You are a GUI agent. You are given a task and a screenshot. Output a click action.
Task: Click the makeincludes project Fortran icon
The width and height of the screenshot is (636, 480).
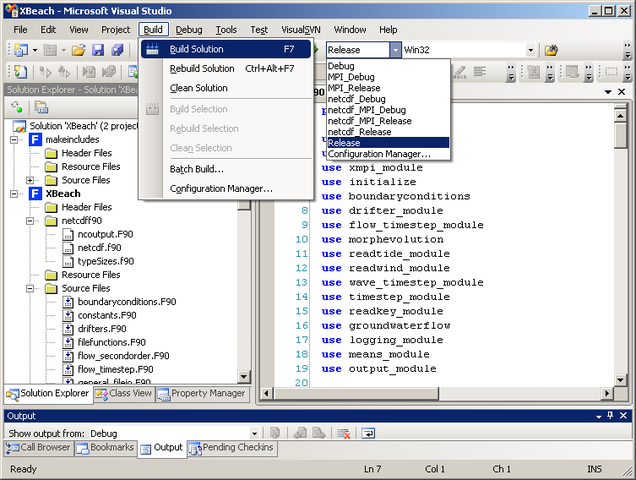point(35,140)
